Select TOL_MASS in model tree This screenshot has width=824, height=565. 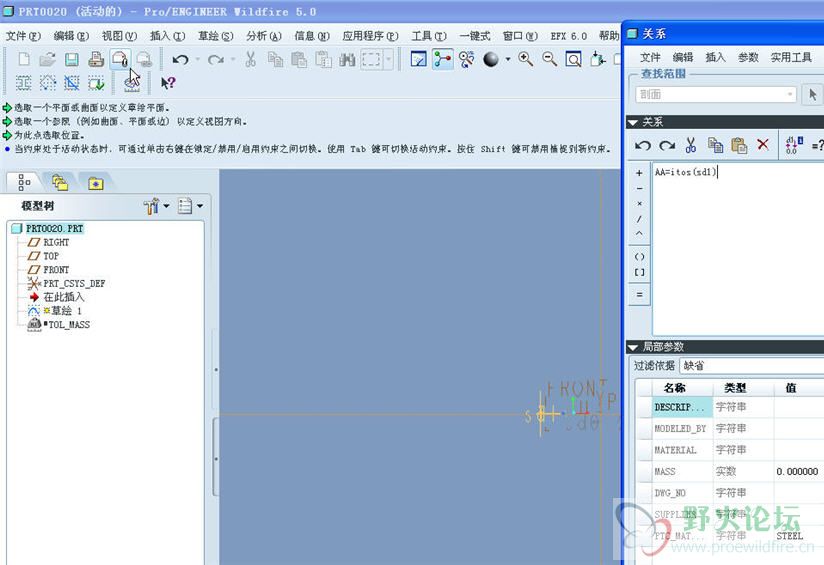pyautogui.click(x=69, y=325)
